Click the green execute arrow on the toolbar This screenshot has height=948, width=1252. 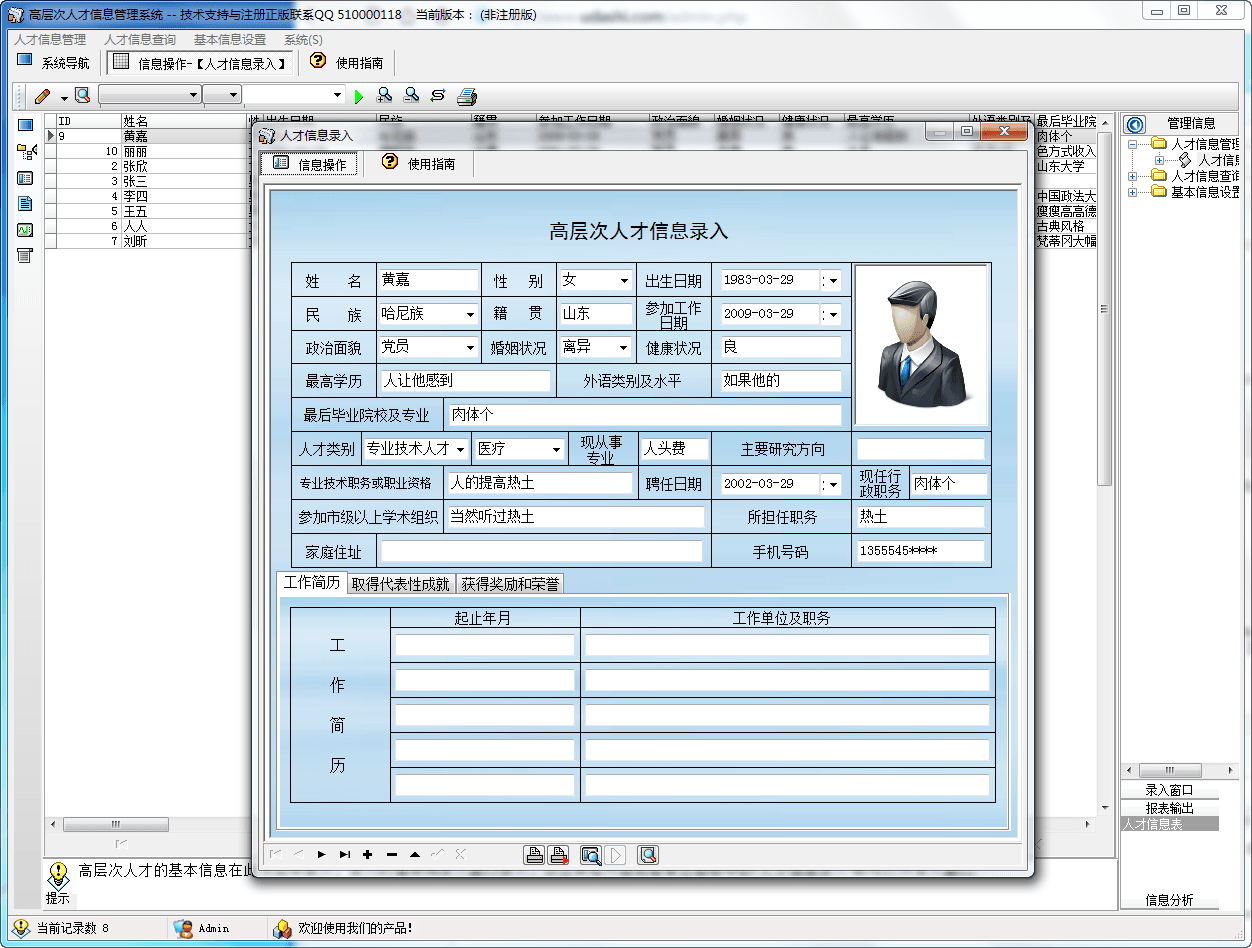click(x=360, y=95)
